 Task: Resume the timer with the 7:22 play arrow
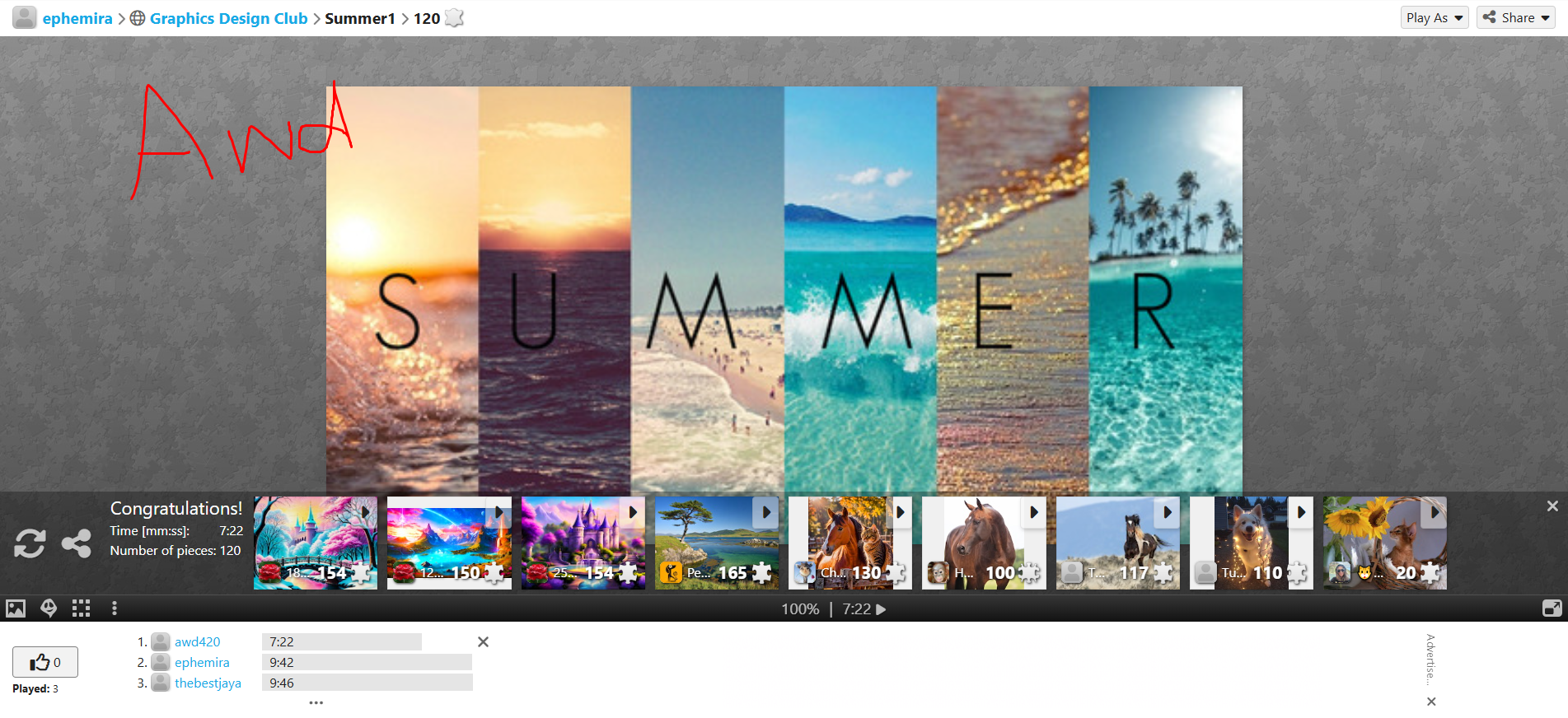[881, 609]
